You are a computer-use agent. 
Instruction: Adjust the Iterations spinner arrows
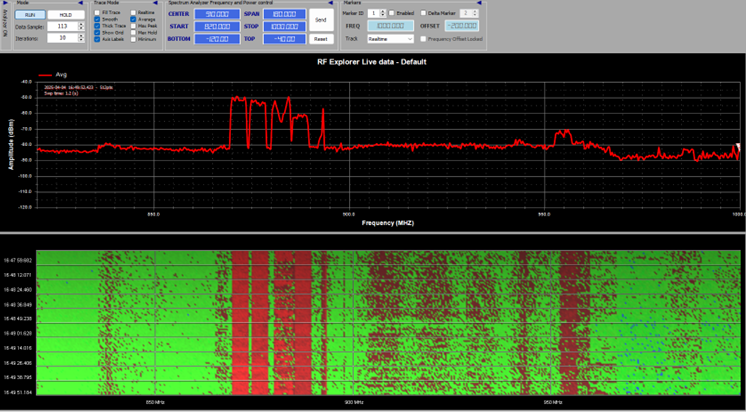(x=82, y=38)
